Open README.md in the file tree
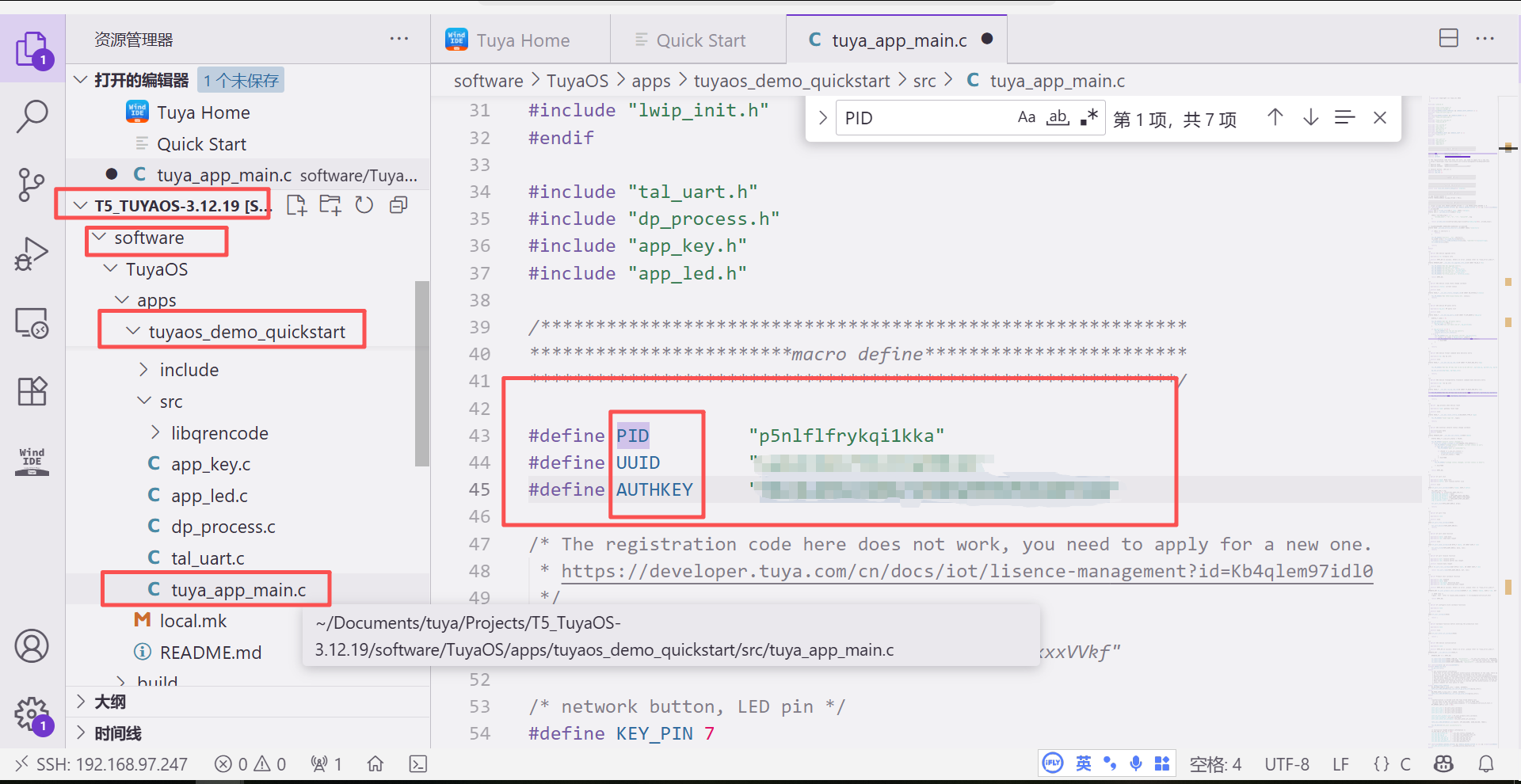The image size is (1521, 784). [210, 653]
